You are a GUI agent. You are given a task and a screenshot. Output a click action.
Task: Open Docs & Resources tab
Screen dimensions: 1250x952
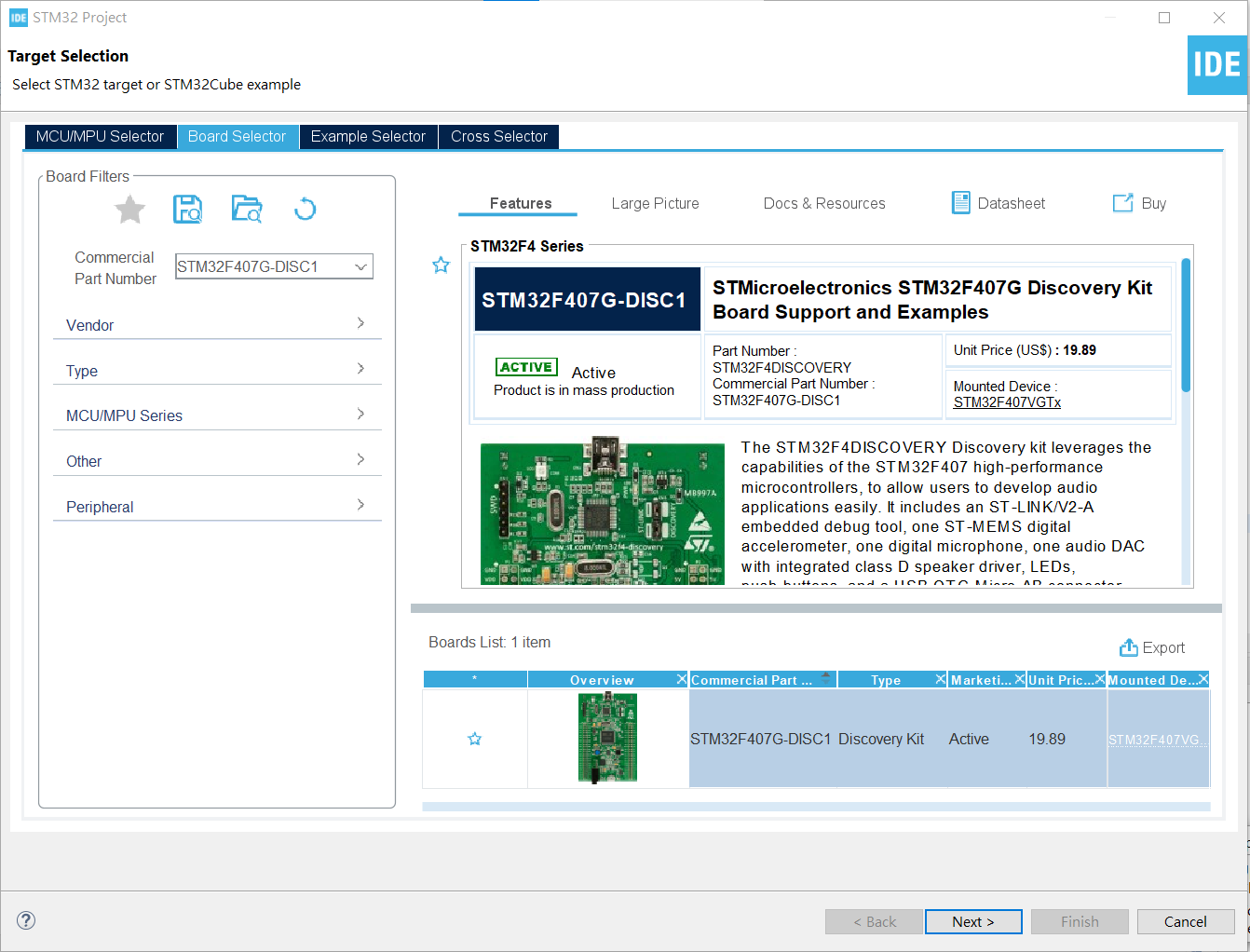tap(824, 203)
